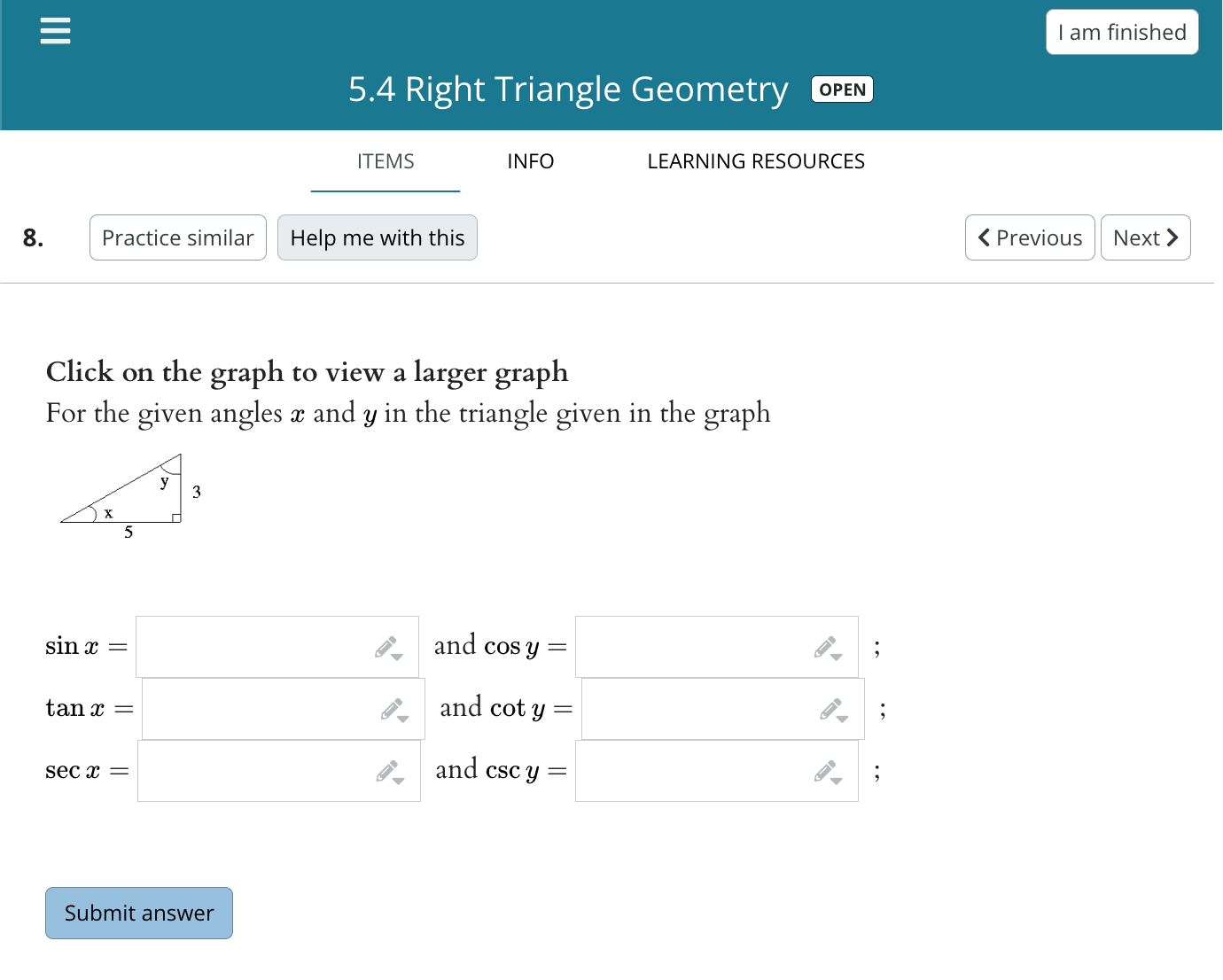This screenshot has width=1223, height=980.
Task: Click the pencil icon in the sec x field
Action: [x=386, y=769]
